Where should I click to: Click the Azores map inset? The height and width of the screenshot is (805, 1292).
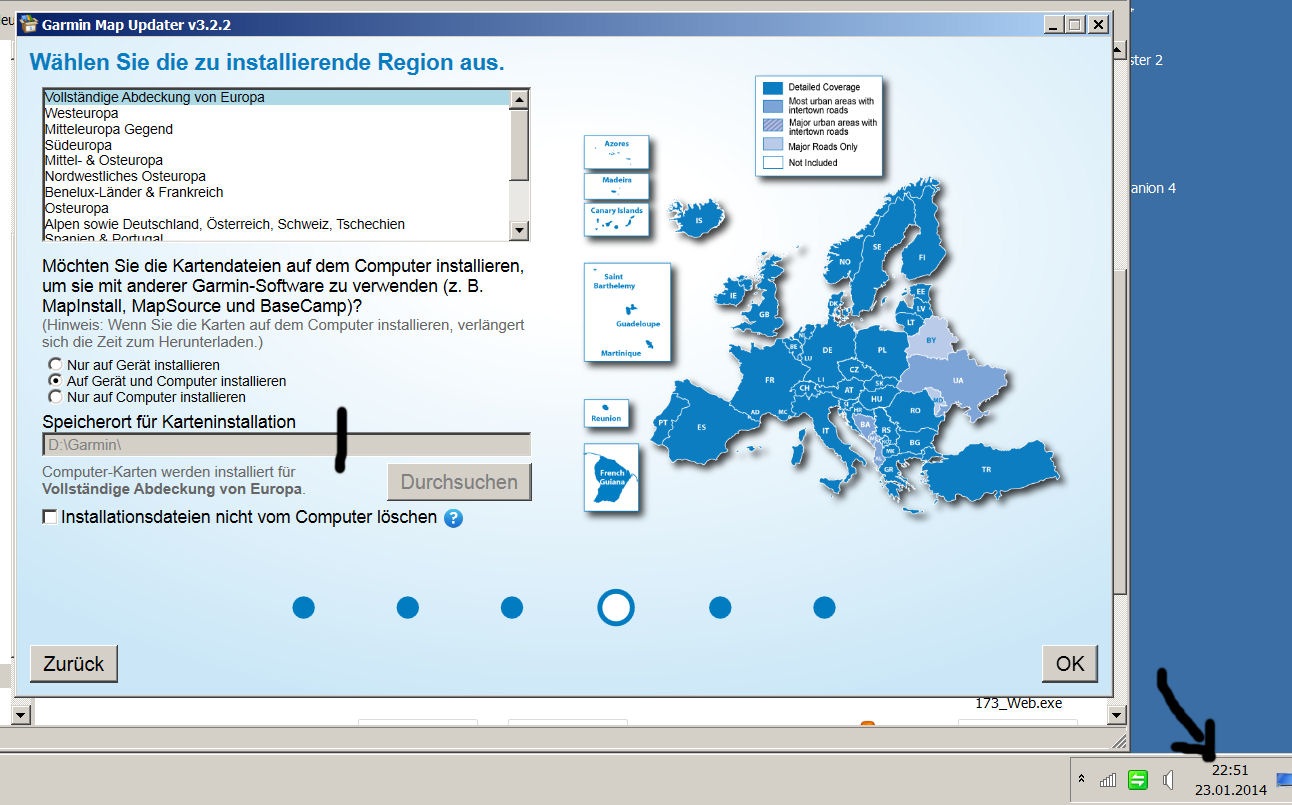(x=616, y=152)
